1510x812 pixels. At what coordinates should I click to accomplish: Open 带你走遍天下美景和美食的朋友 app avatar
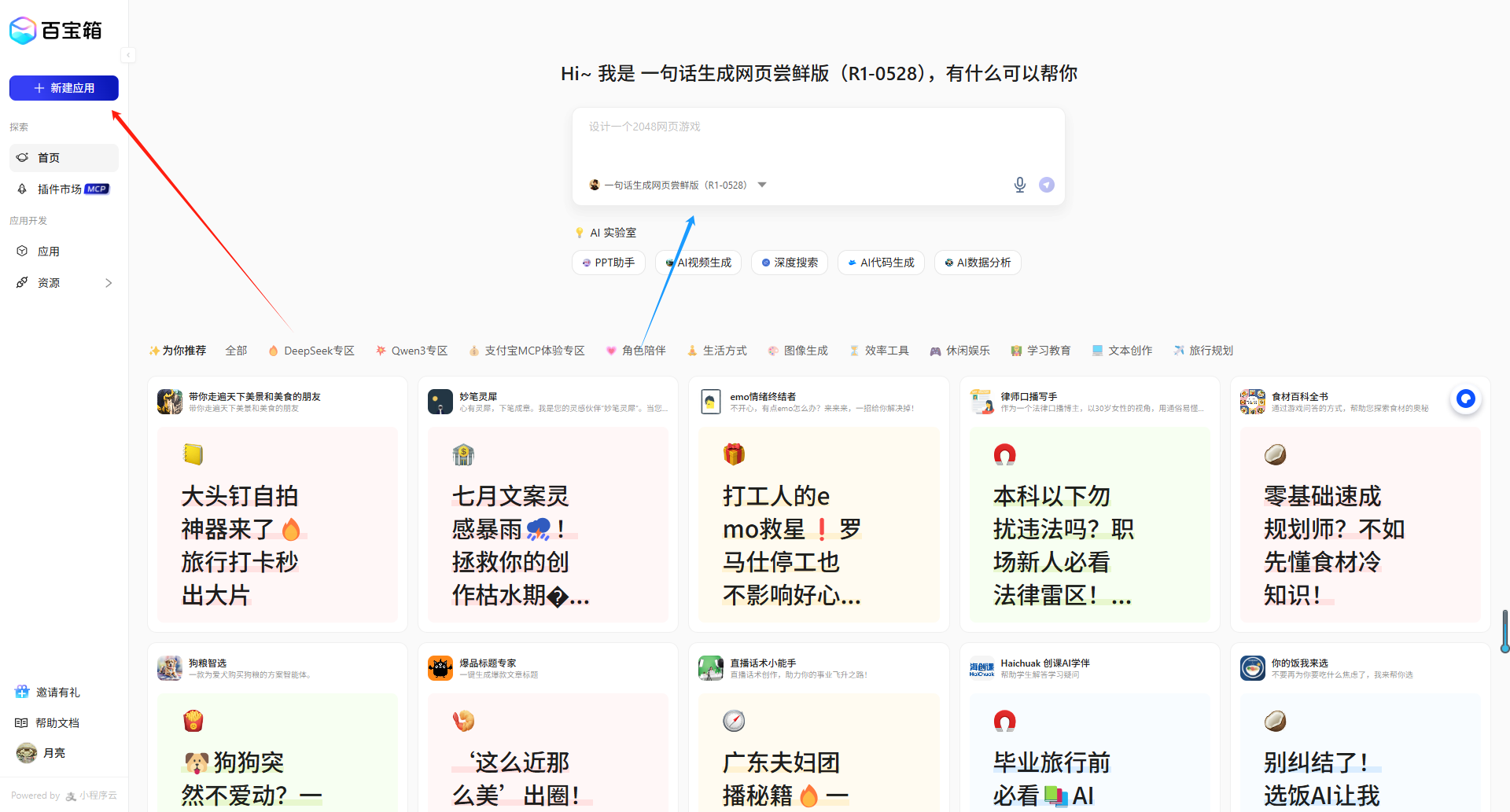[170, 402]
